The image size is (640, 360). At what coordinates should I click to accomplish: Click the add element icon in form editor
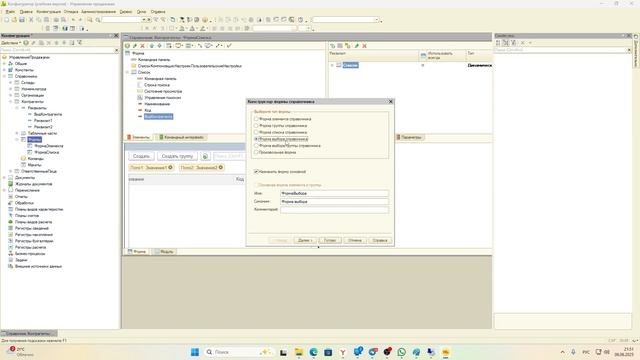point(127,46)
